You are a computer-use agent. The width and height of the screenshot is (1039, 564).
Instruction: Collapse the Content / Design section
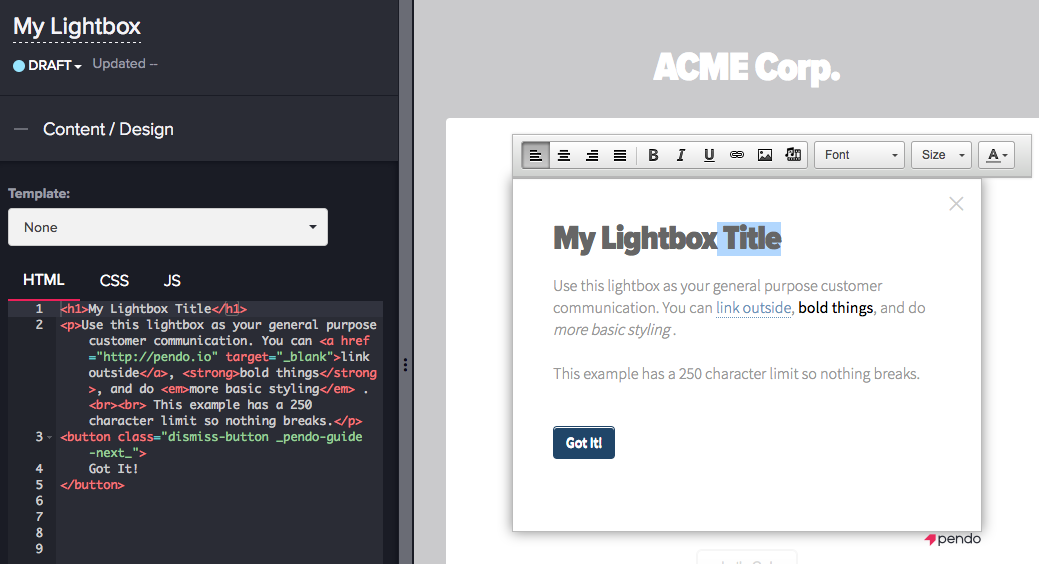[21, 129]
